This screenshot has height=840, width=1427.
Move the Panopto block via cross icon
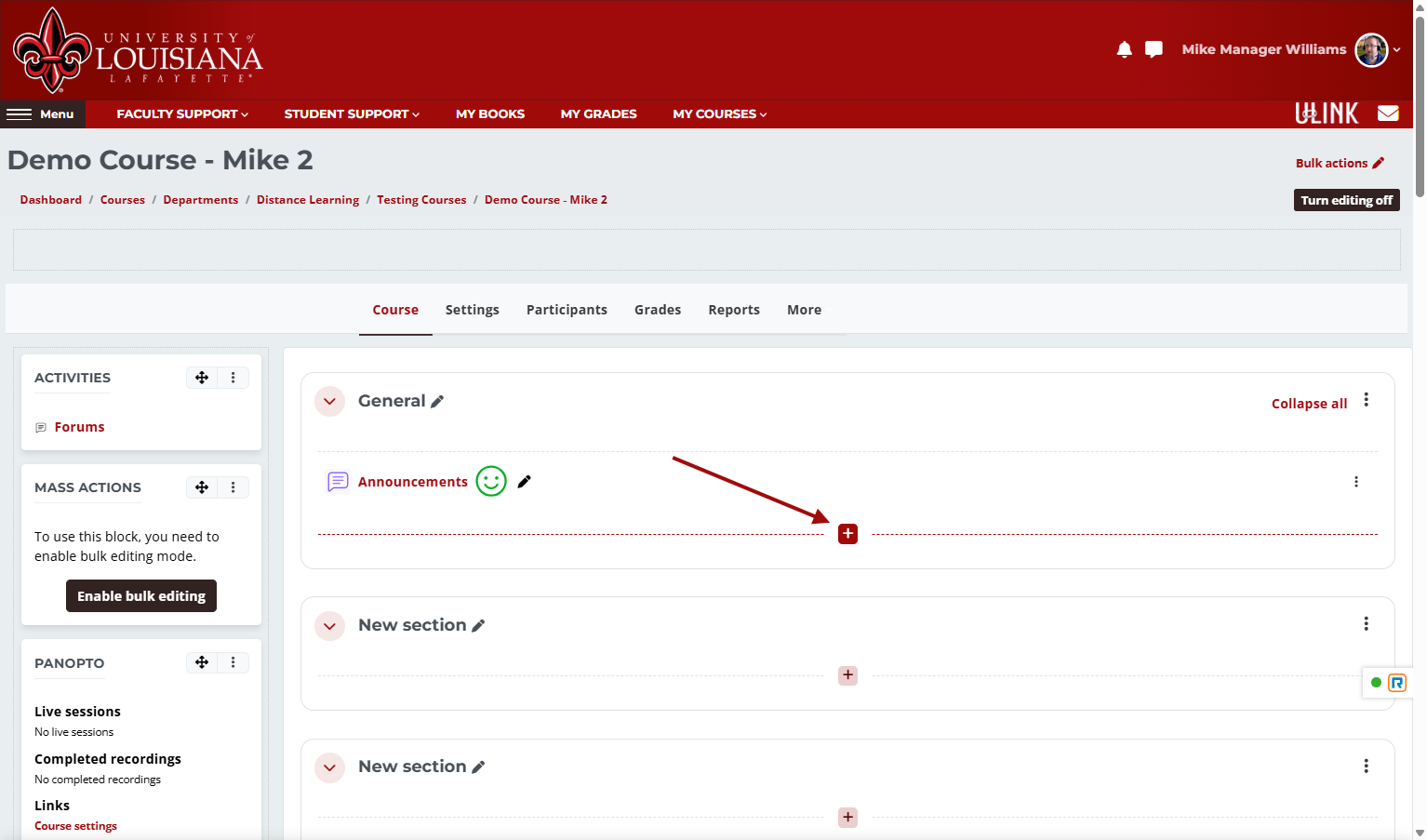202,662
